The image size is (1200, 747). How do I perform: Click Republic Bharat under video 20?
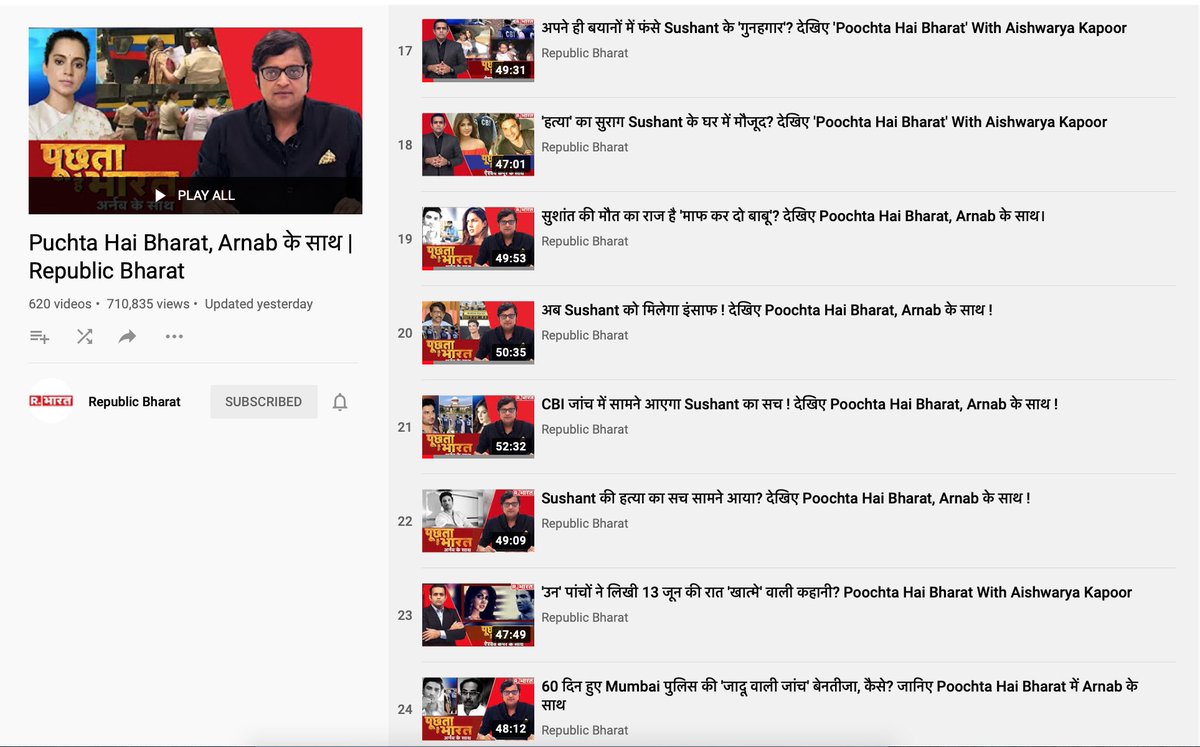(x=585, y=335)
